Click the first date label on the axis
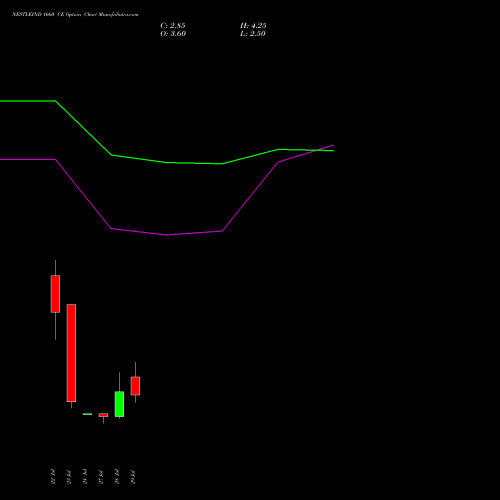The image size is (500, 500). 53,476
